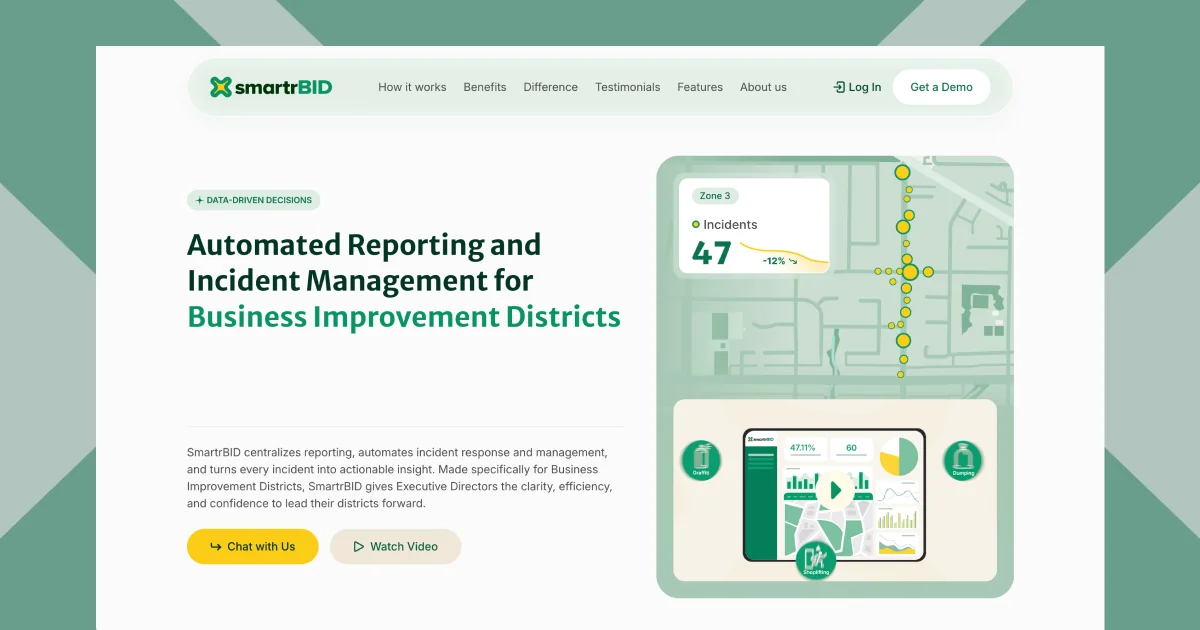Click the -12% trend indicator
The image size is (1200, 630).
780,261
